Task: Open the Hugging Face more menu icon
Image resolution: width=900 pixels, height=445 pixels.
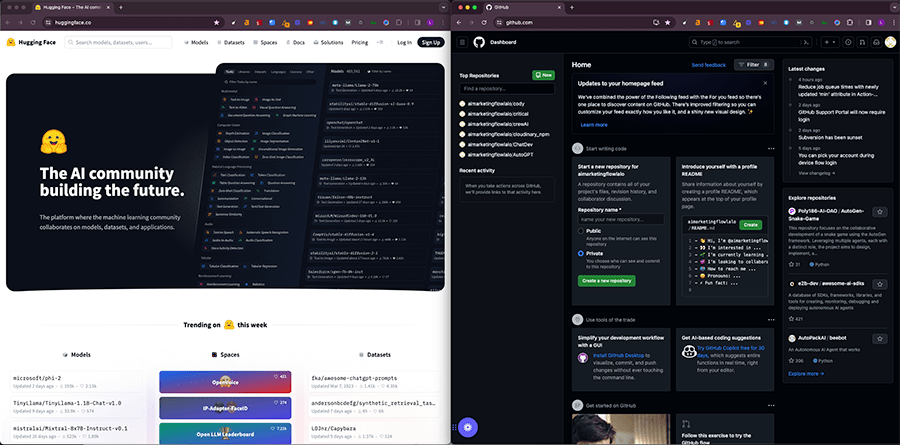Action: pyautogui.click(x=380, y=42)
